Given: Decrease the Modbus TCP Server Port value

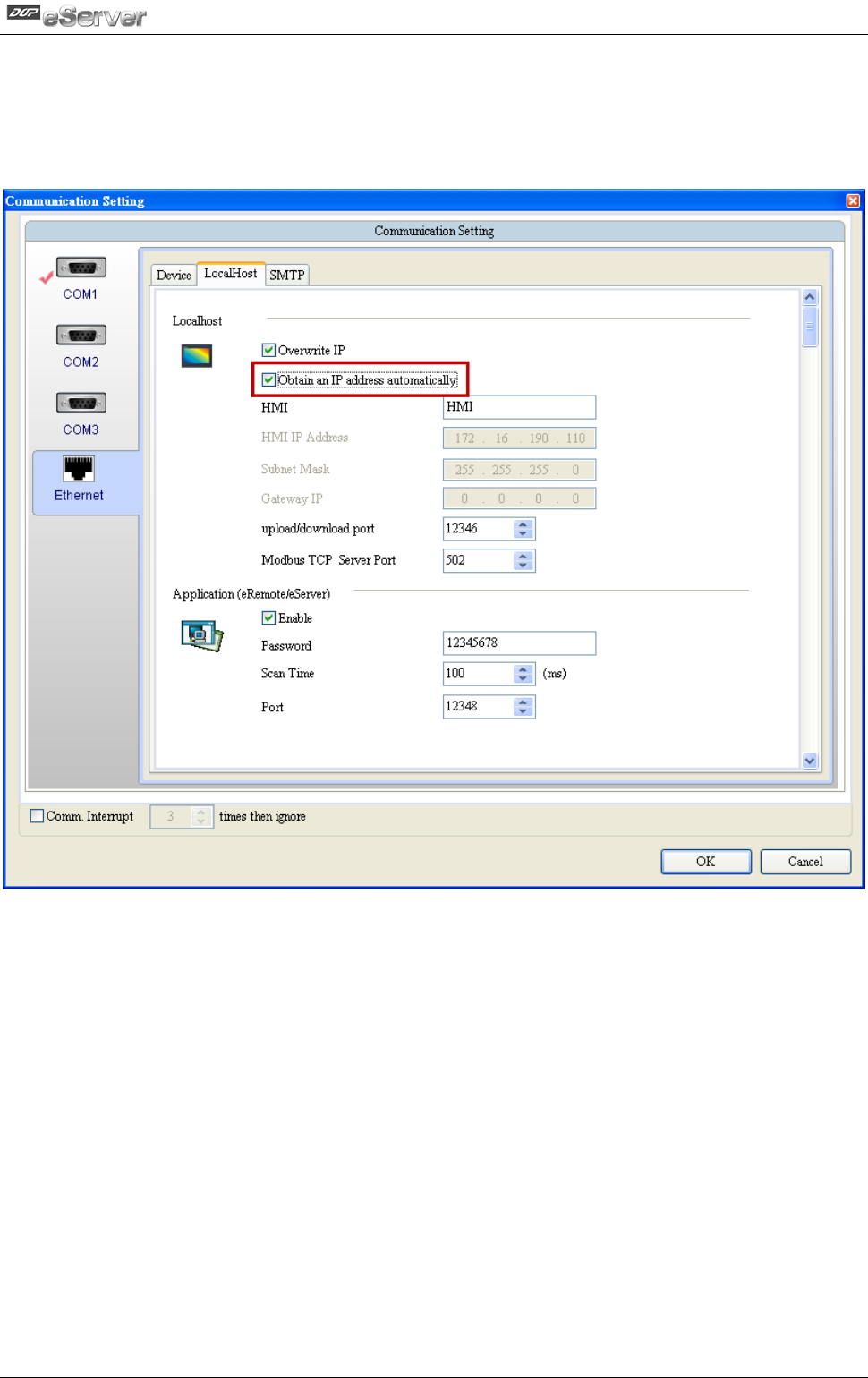Looking at the screenshot, I should [x=523, y=566].
